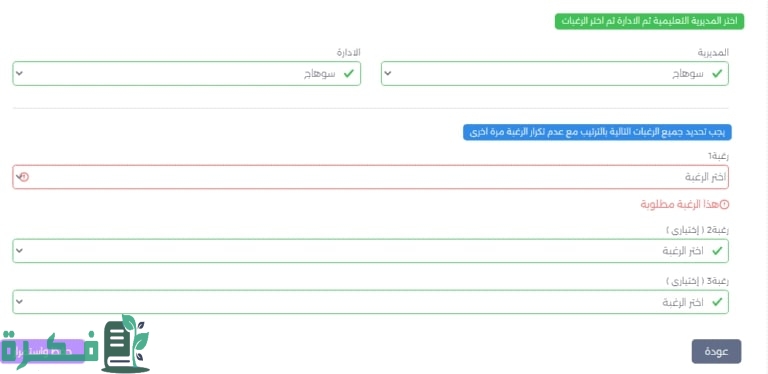Click blue banner about ordering preferences
The image size is (768, 374).
[597, 132]
